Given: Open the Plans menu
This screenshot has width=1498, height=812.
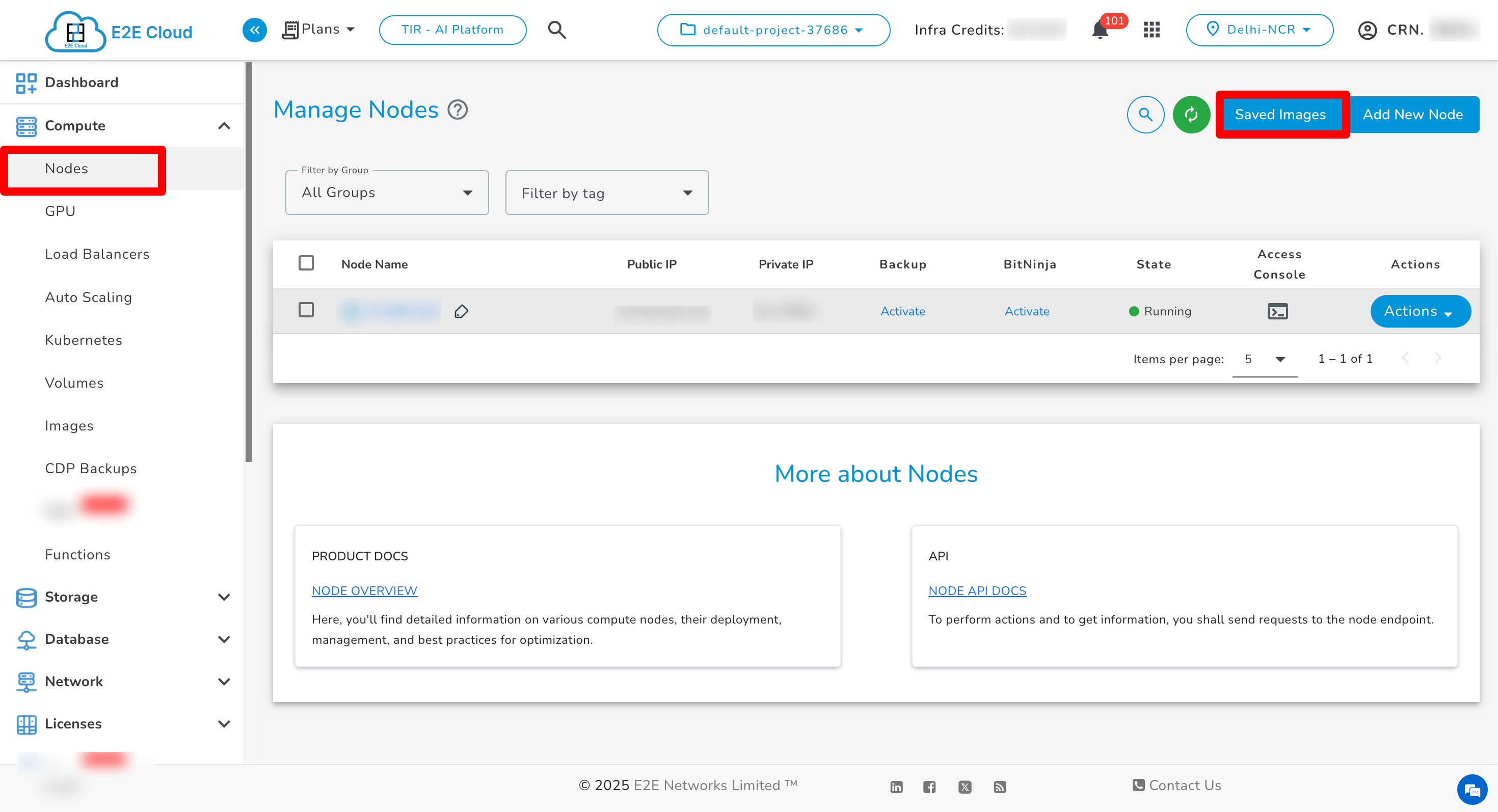Looking at the screenshot, I should coord(318,30).
